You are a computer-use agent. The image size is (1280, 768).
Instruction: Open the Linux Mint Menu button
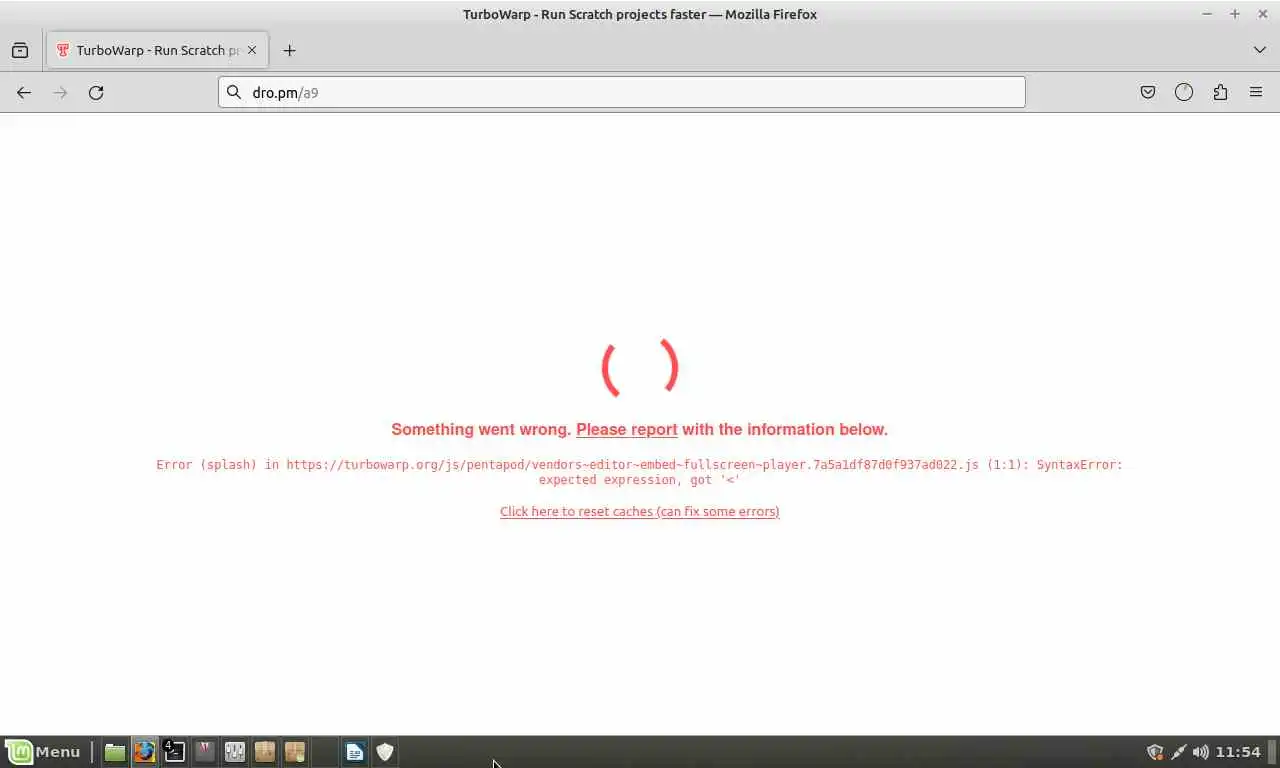click(43, 752)
